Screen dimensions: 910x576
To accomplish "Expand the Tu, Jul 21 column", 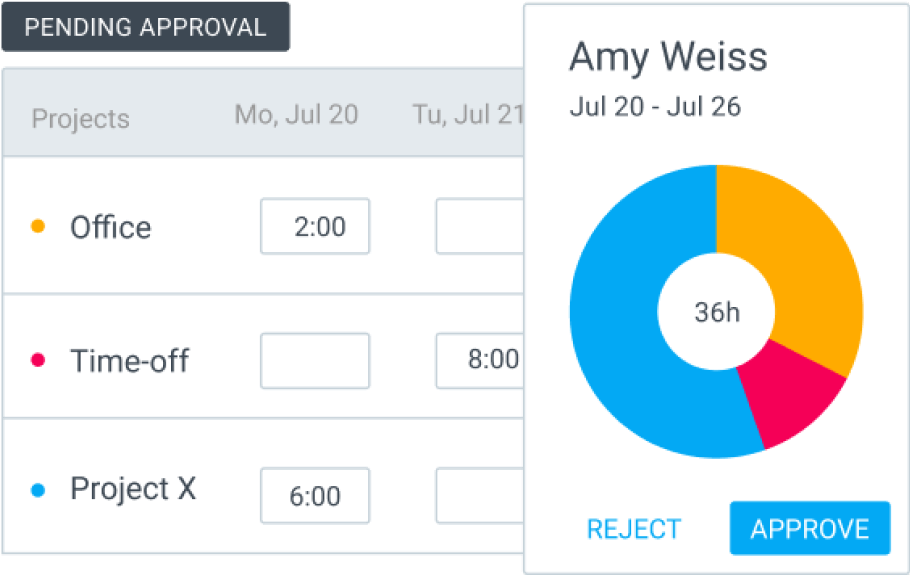I will click(x=466, y=113).
